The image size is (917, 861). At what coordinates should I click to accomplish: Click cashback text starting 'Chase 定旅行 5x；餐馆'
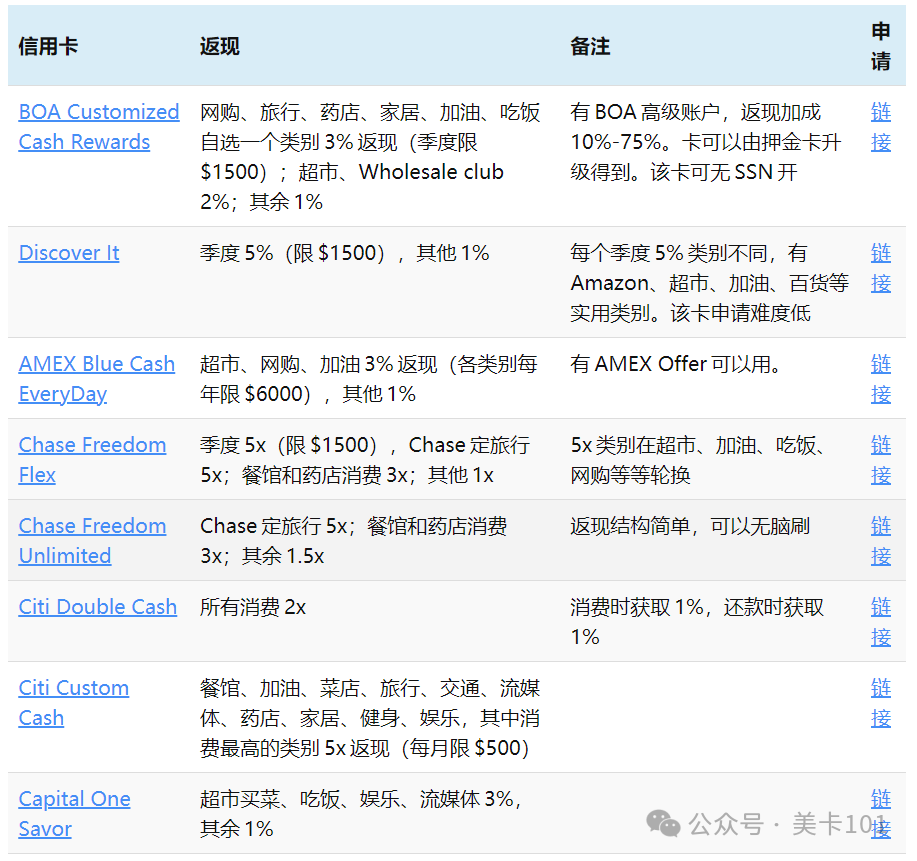[x=353, y=541]
